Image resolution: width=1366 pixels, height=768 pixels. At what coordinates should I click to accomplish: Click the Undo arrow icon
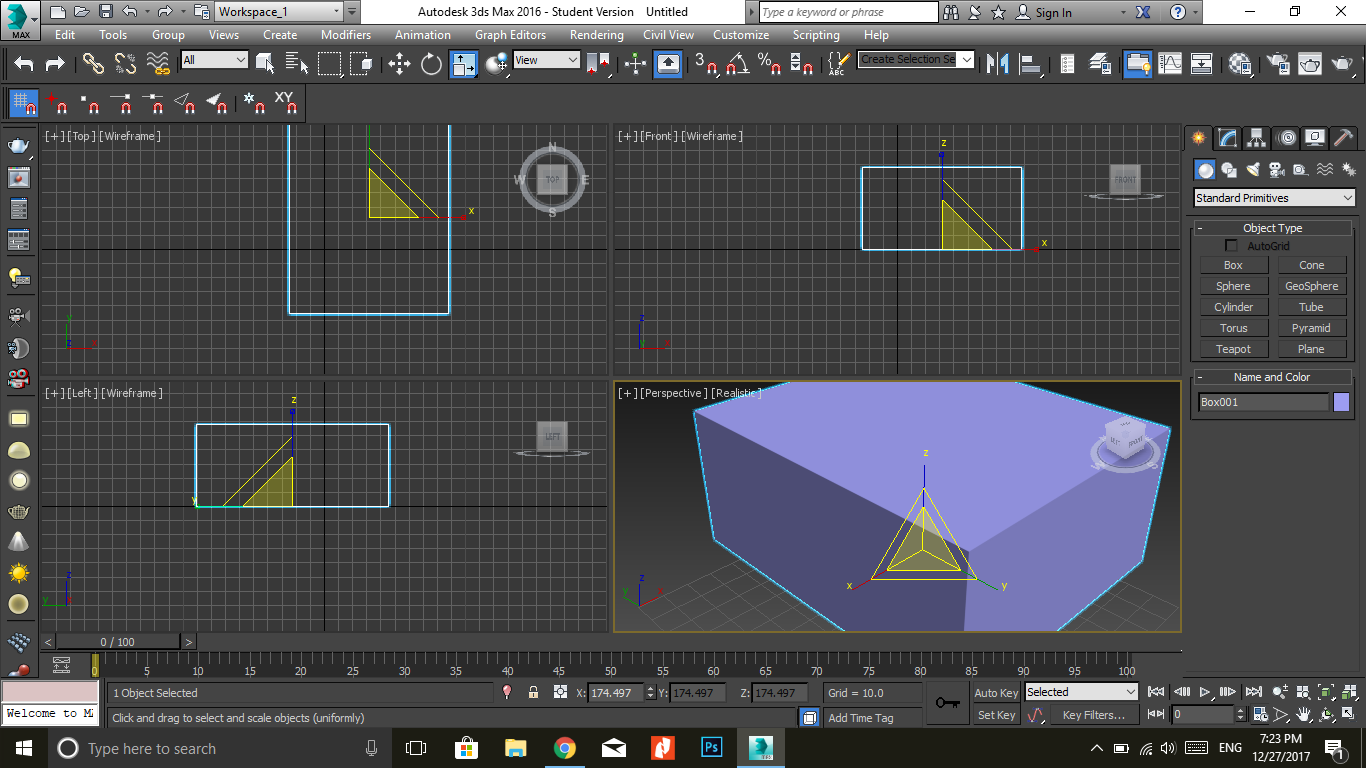(24, 64)
